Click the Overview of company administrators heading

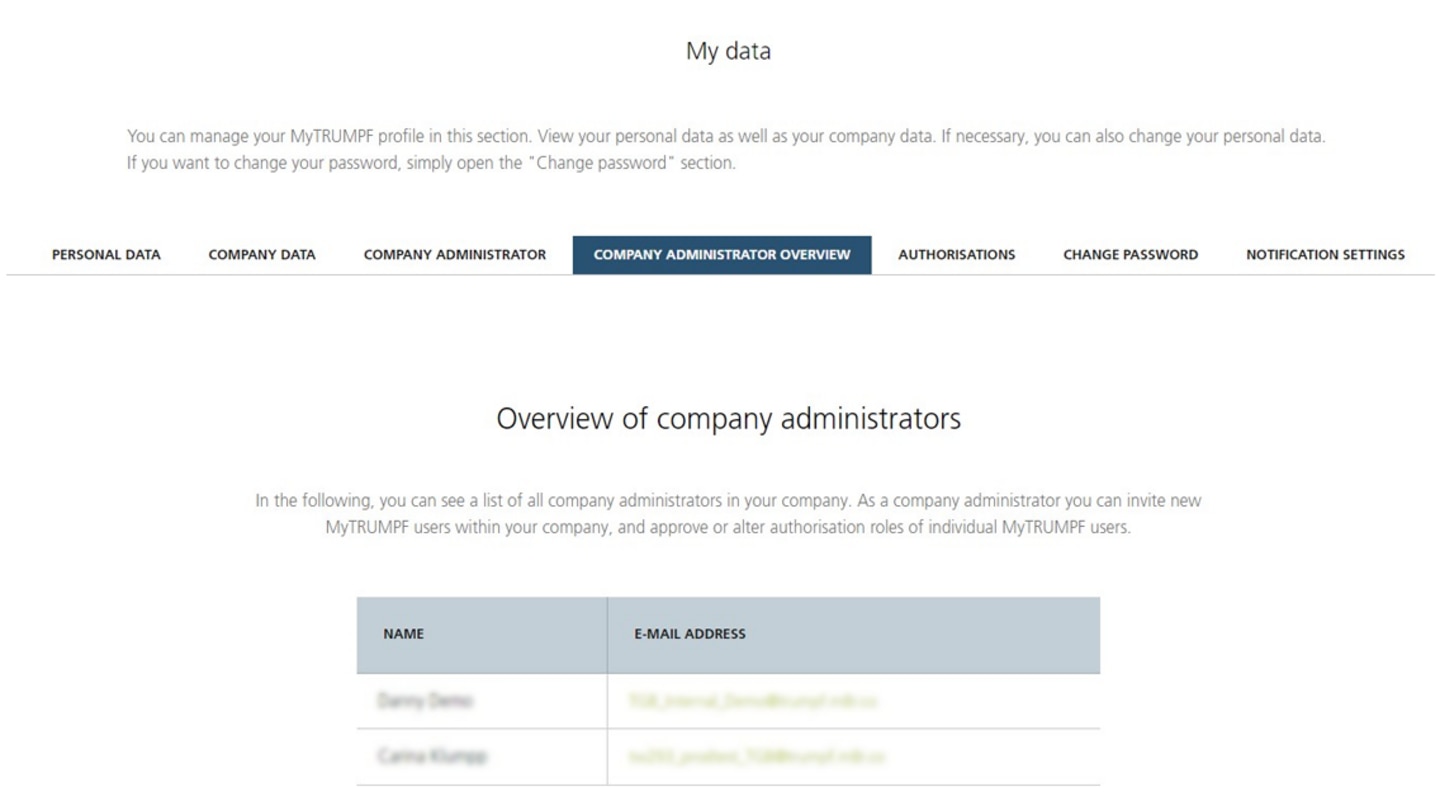click(728, 418)
